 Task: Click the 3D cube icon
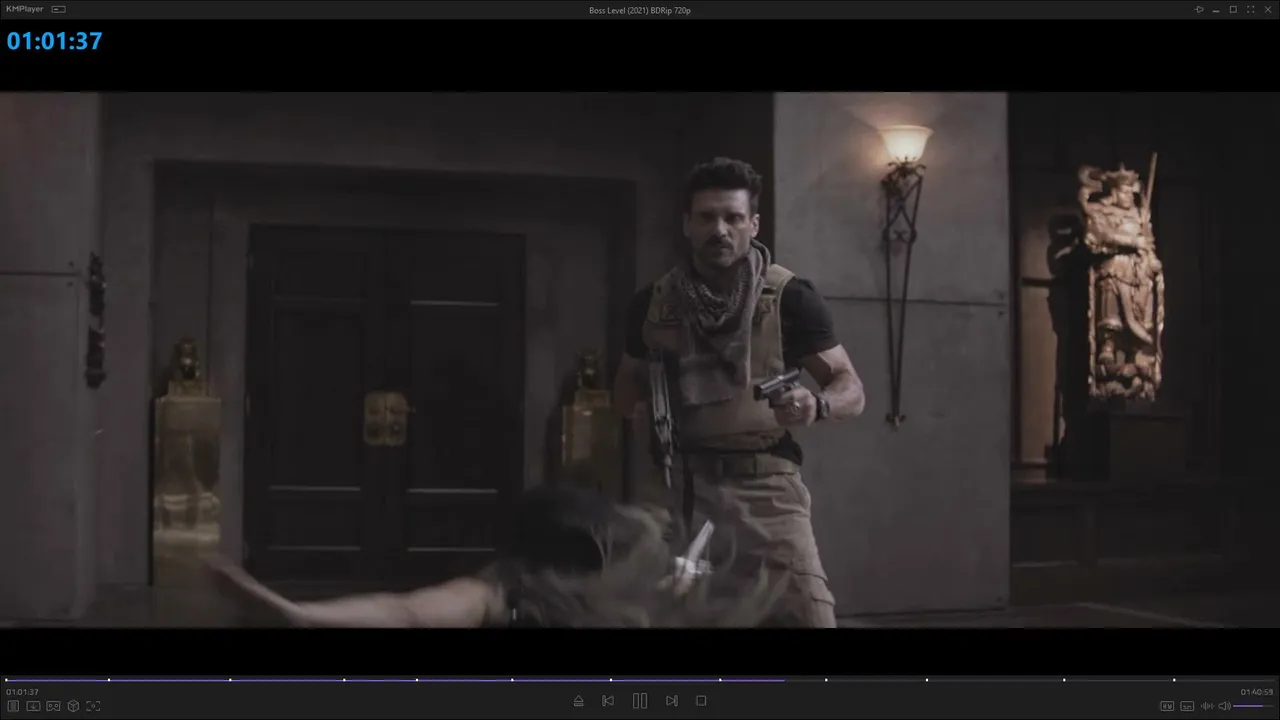click(73, 706)
